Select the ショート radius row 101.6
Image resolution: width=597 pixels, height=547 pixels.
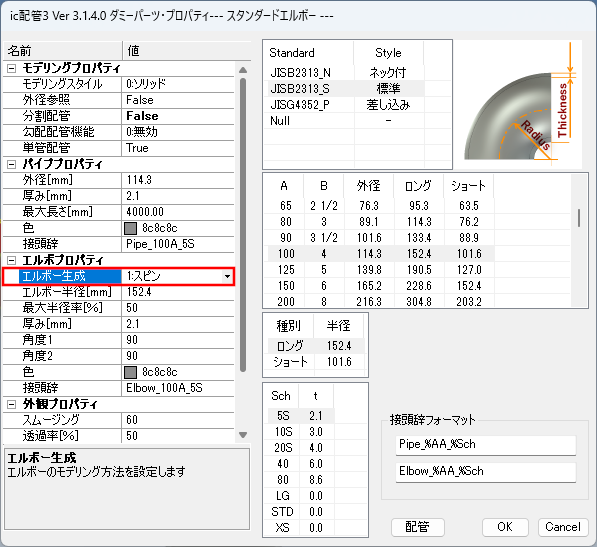(x=316, y=362)
